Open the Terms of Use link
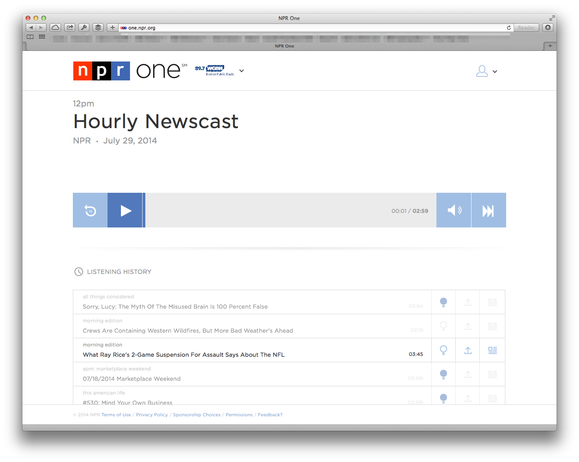 116,415
